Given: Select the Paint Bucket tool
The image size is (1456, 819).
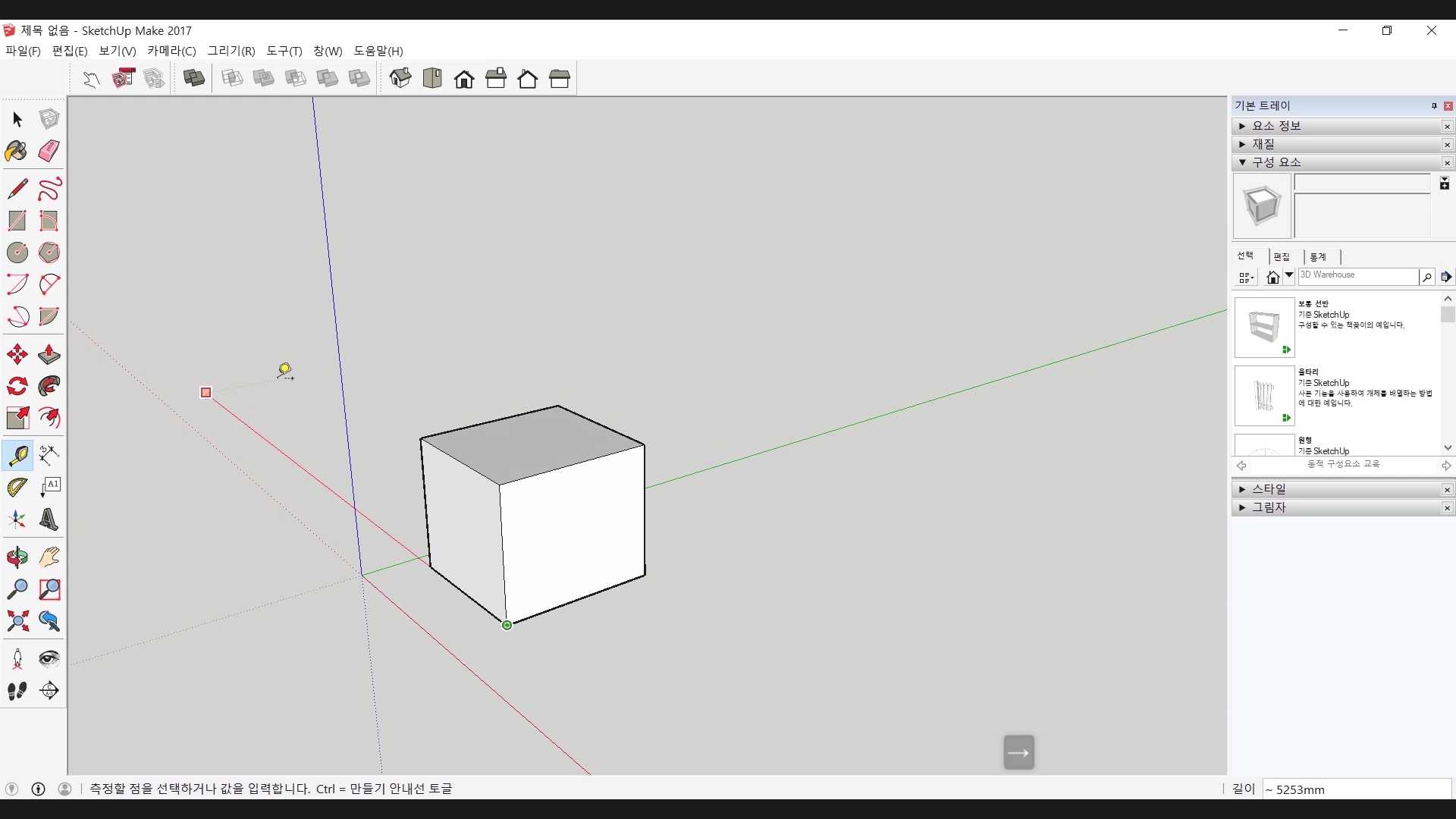Looking at the screenshot, I should point(17,151).
